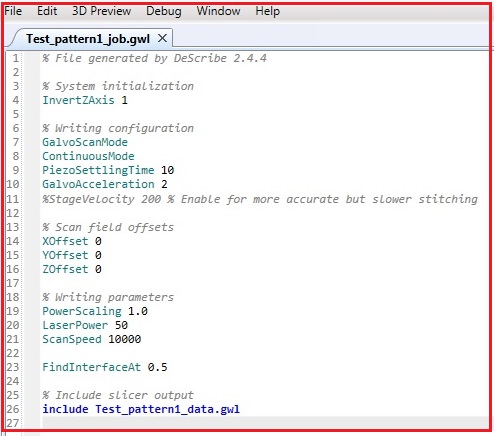Click line number 27 in gutter
The image size is (494, 436).
point(13,423)
